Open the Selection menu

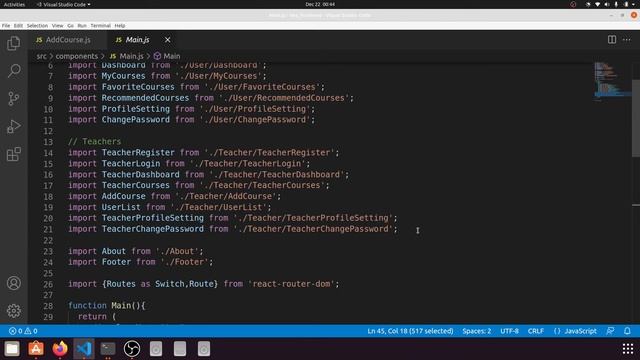(x=37, y=25)
